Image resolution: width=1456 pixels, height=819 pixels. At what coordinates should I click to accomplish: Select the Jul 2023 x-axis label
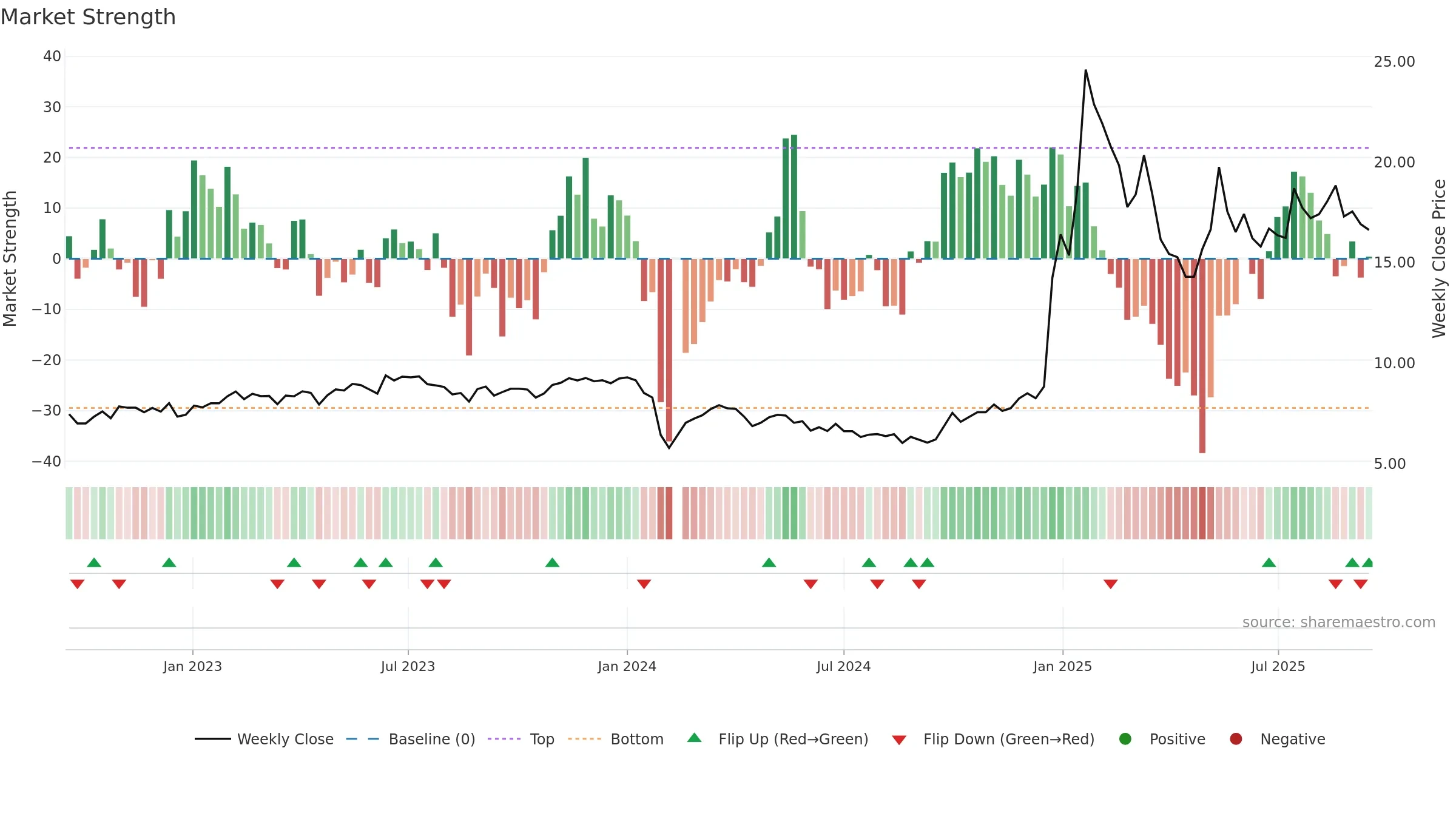[x=408, y=666]
